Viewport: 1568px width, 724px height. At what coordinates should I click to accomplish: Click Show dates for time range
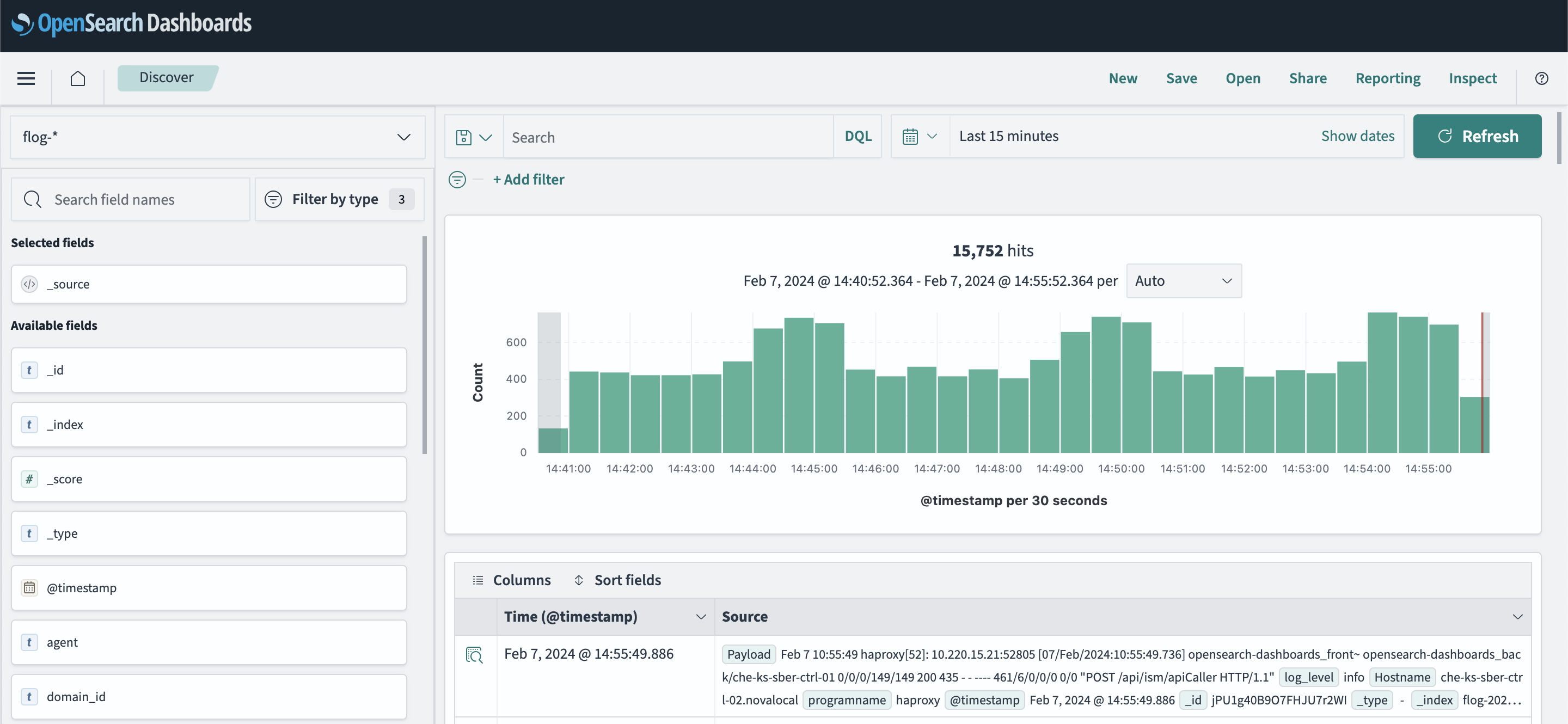[1357, 136]
